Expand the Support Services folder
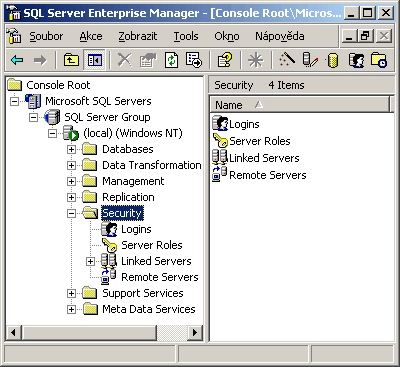This screenshot has width=400, height=367. click(x=71, y=293)
